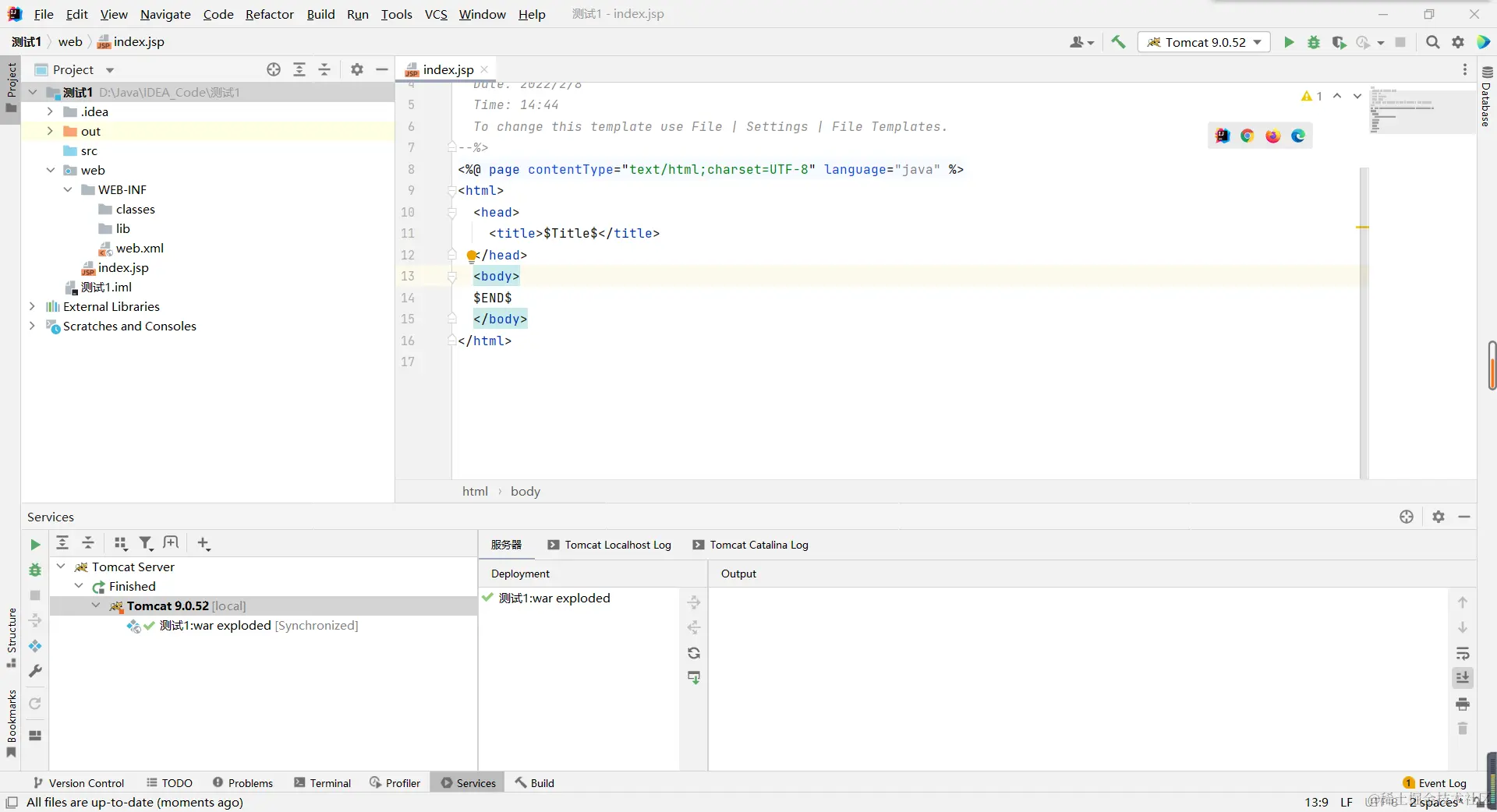Screen dimensions: 1497x812
Task: Start debugging with the green bug icon
Action: pos(1314,42)
